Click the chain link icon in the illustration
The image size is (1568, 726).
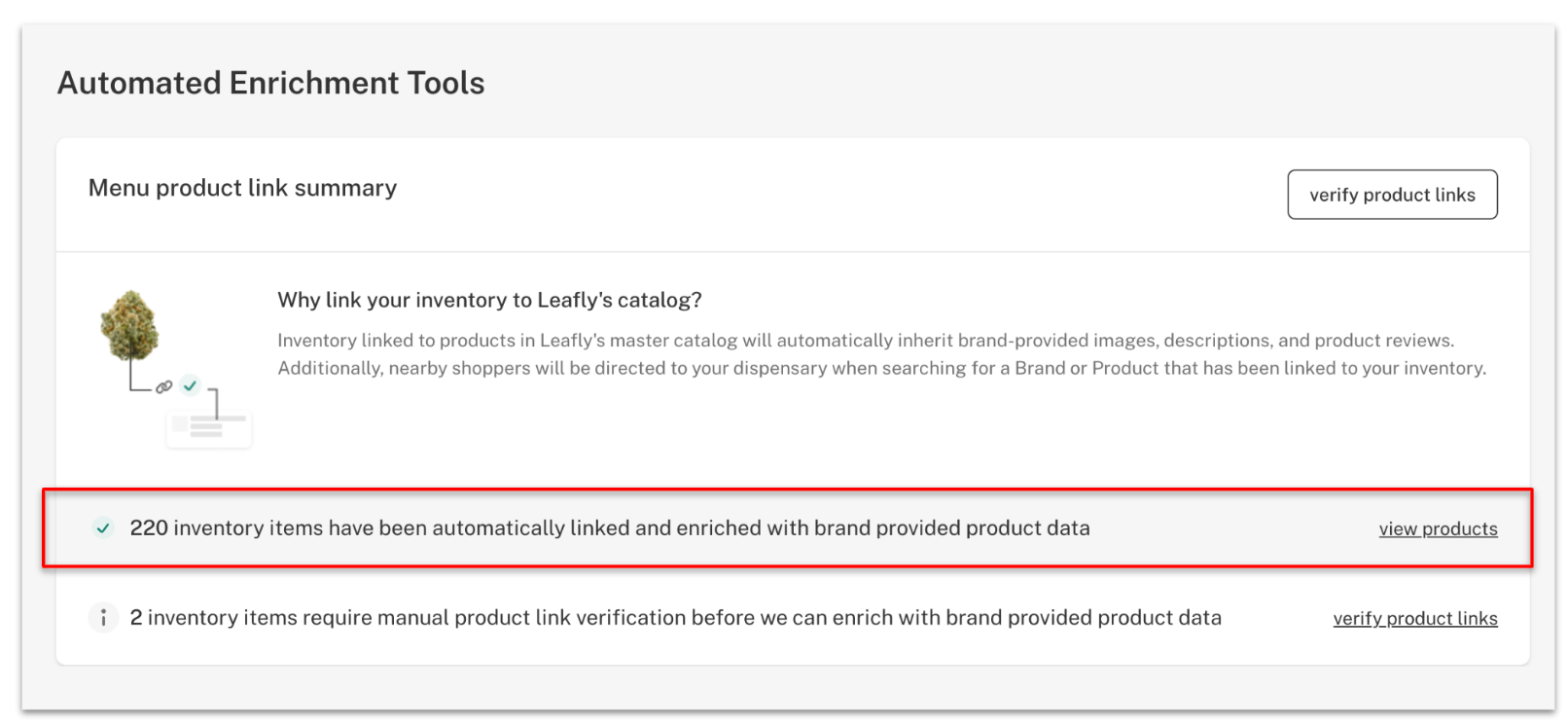[x=164, y=387]
